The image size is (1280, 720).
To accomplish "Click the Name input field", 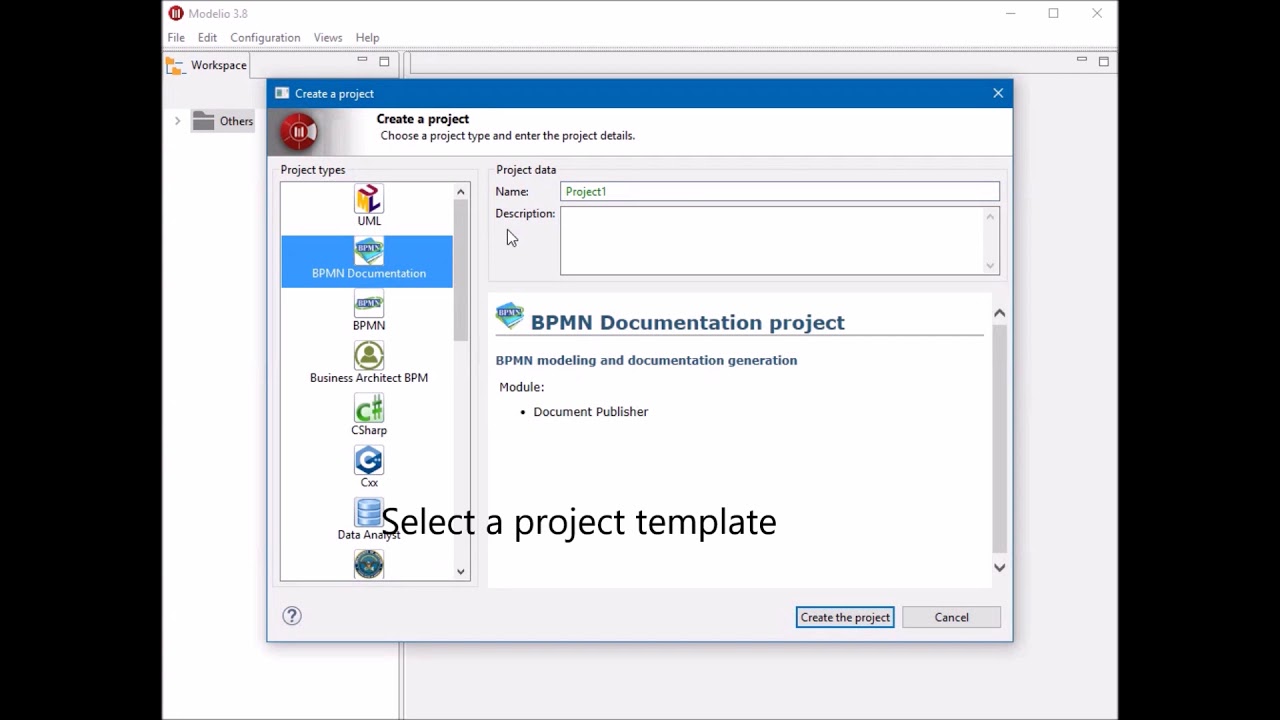I will [780, 191].
